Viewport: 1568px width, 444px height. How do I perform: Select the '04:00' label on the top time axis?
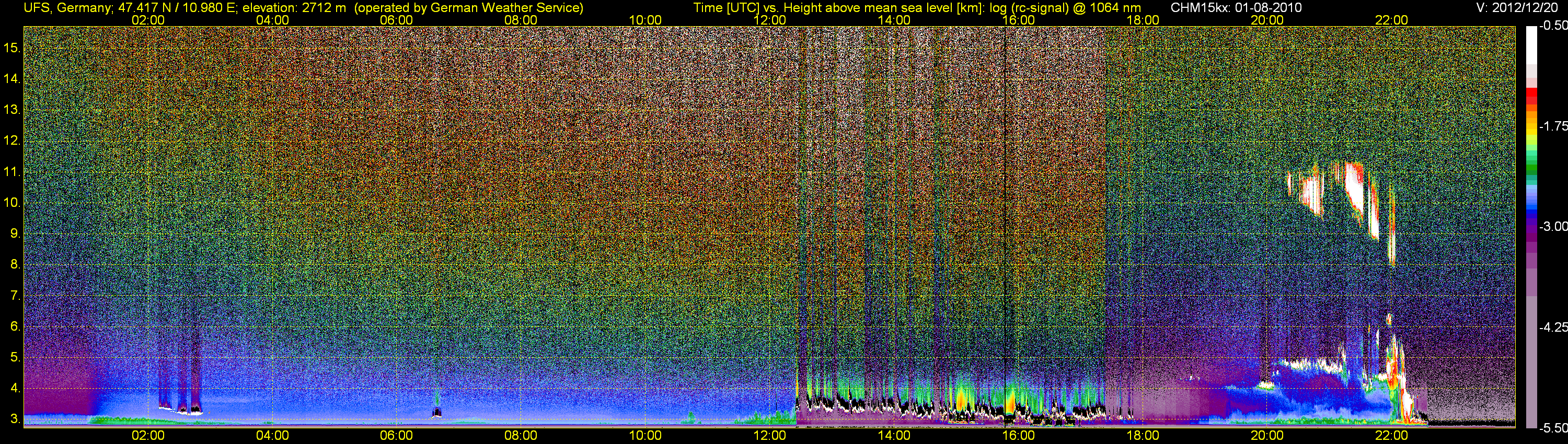(272, 20)
